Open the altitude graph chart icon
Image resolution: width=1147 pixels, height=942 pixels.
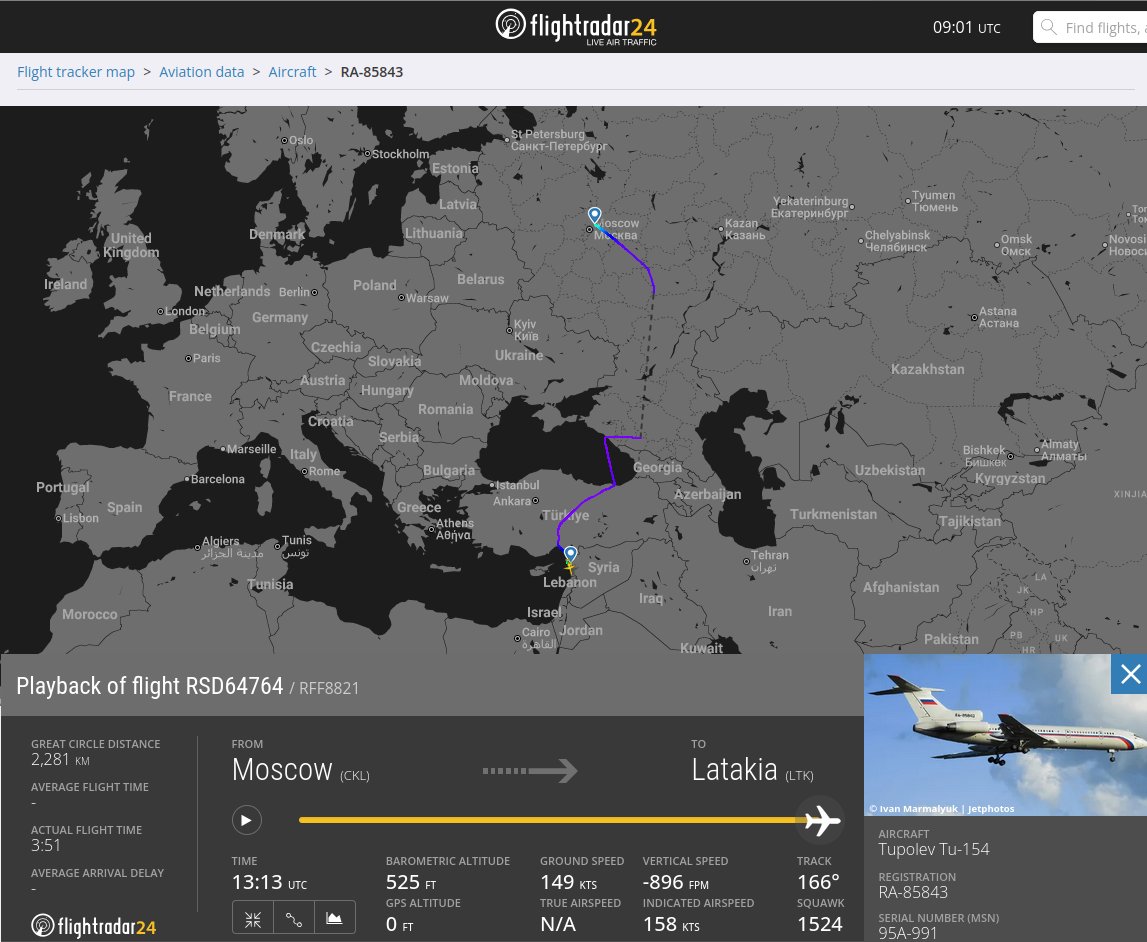click(334, 919)
